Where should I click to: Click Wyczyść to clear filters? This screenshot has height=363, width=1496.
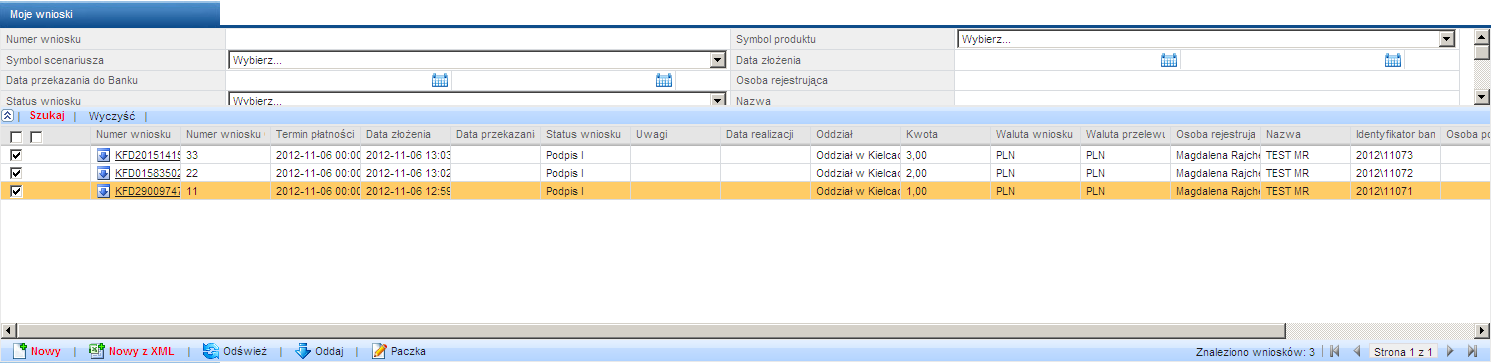112,116
